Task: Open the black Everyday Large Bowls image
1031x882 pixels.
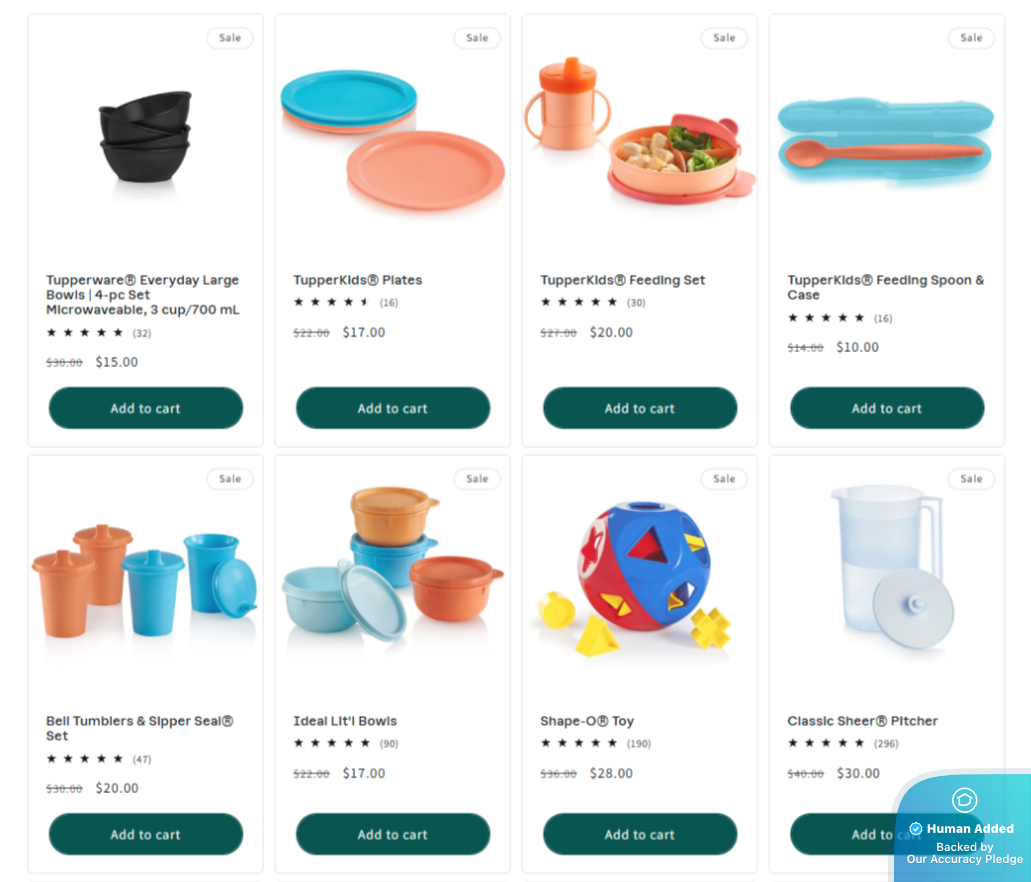Action: 145,137
